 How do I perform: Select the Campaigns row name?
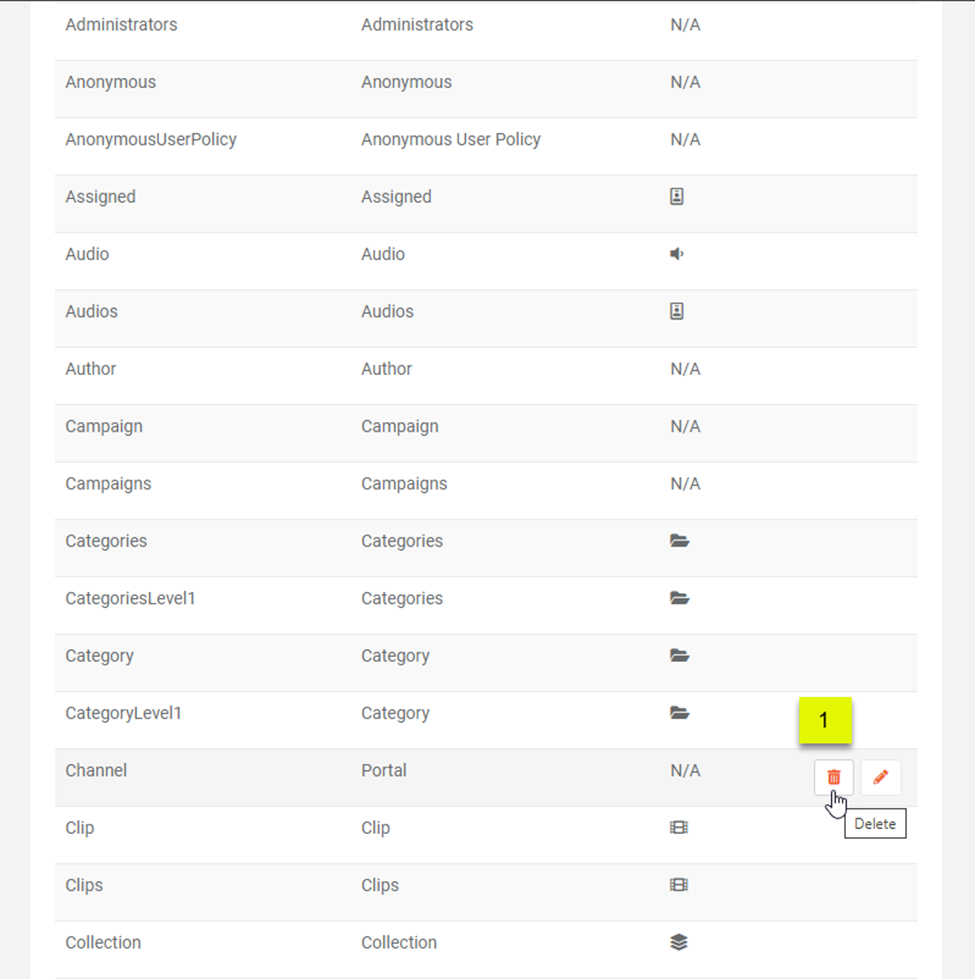click(x=108, y=484)
